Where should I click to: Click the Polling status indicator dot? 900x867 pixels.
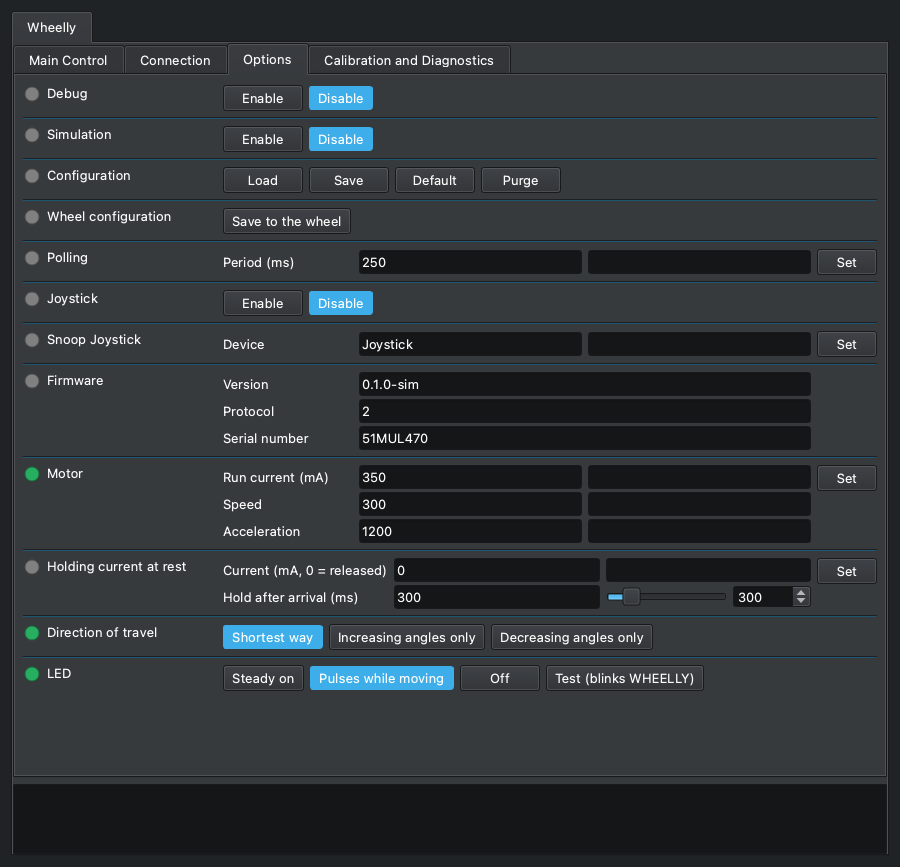(x=32, y=258)
